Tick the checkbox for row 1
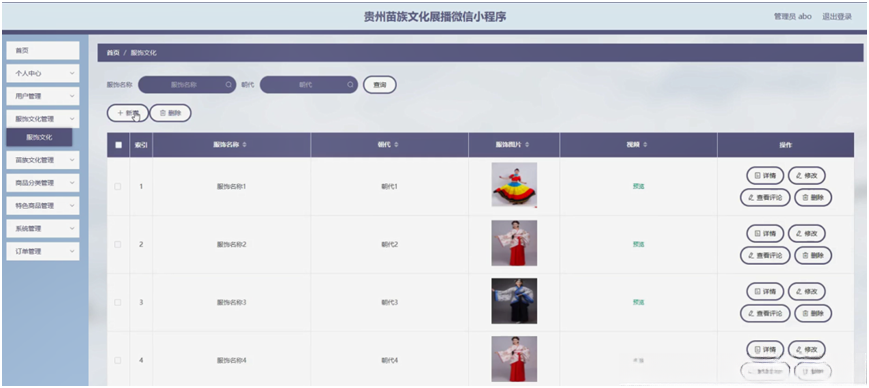869x388 pixels. 117,187
